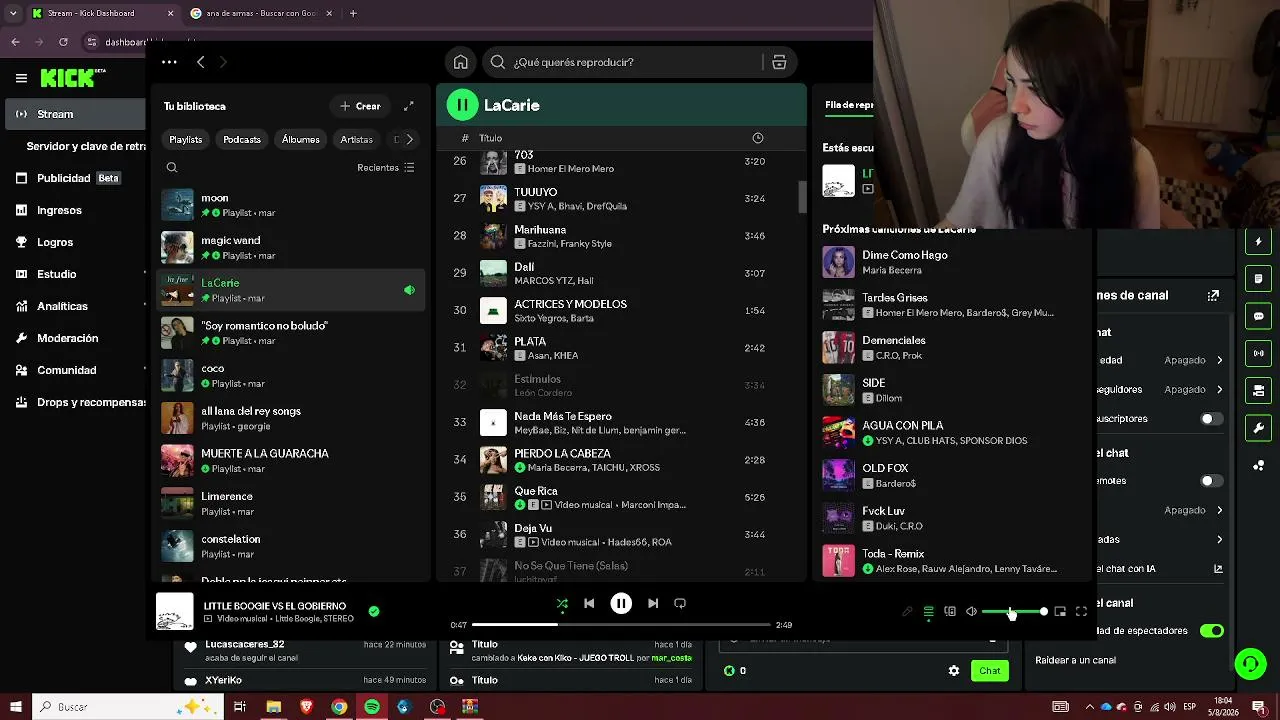Expand Apagado row below emotes toggle
This screenshot has width=1280, height=720.
point(1193,510)
